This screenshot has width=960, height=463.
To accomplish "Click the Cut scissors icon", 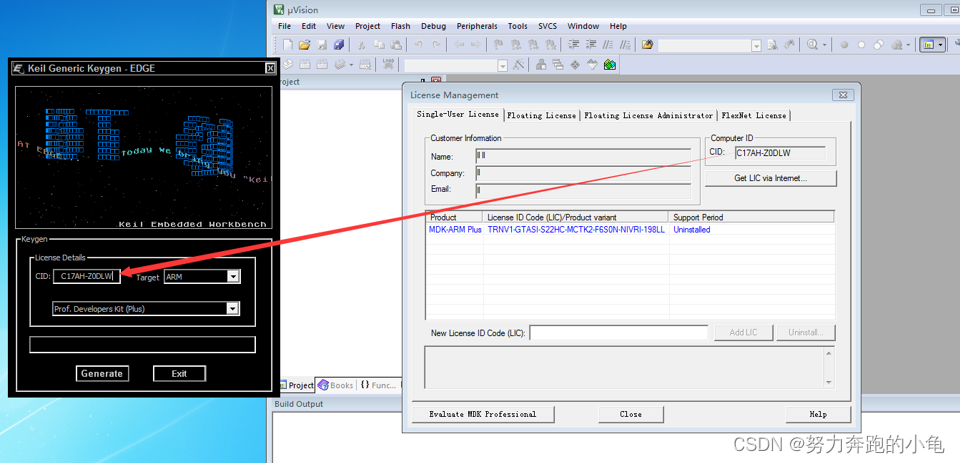I will [x=362, y=45].
